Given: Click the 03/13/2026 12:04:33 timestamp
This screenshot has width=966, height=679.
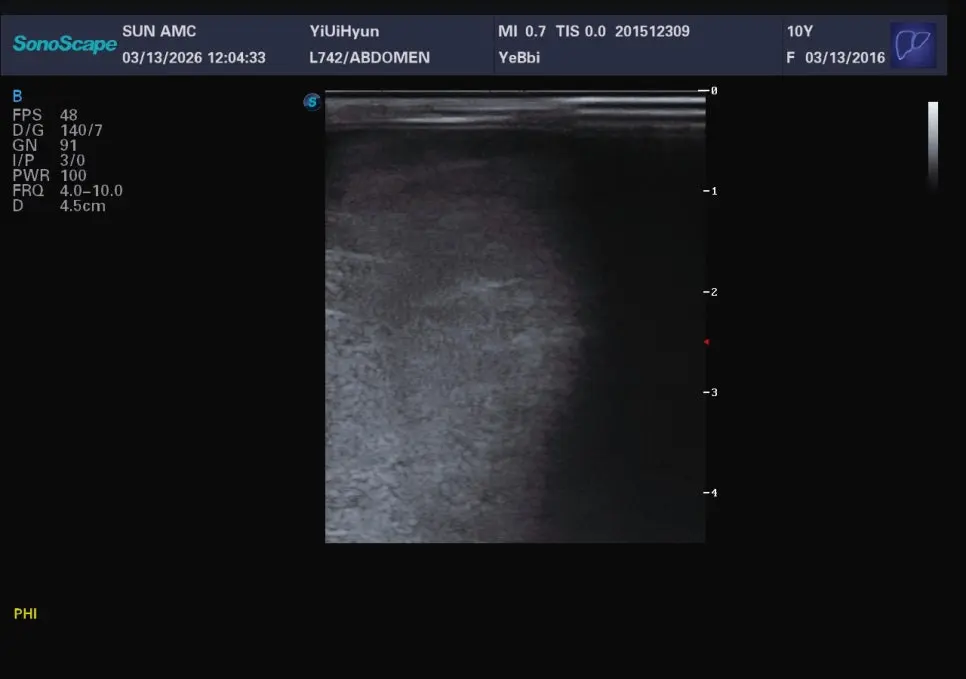Looking at the screenshot, I should click(193, 57).
